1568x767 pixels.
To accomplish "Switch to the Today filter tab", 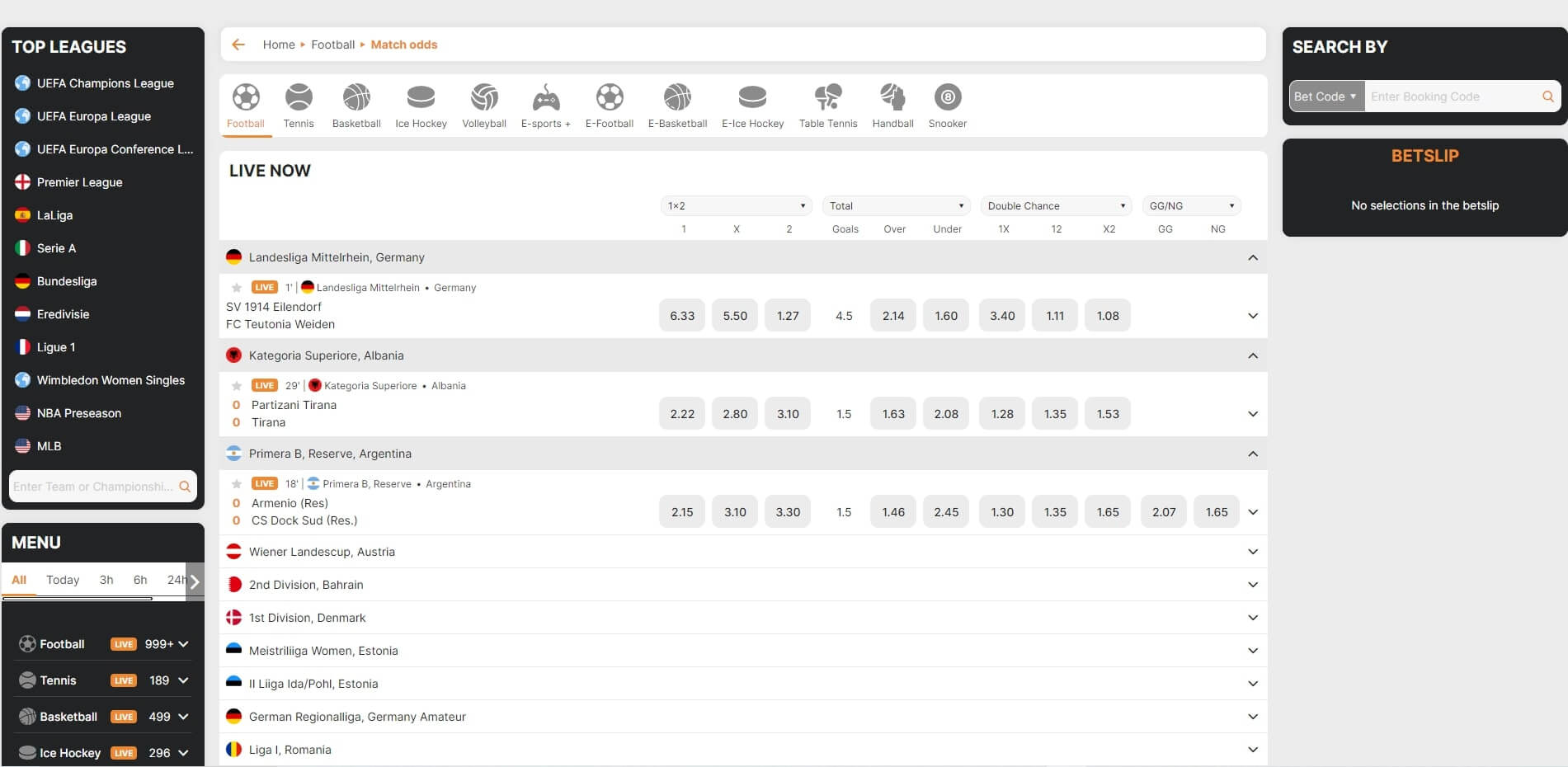I will pos(62,580).
